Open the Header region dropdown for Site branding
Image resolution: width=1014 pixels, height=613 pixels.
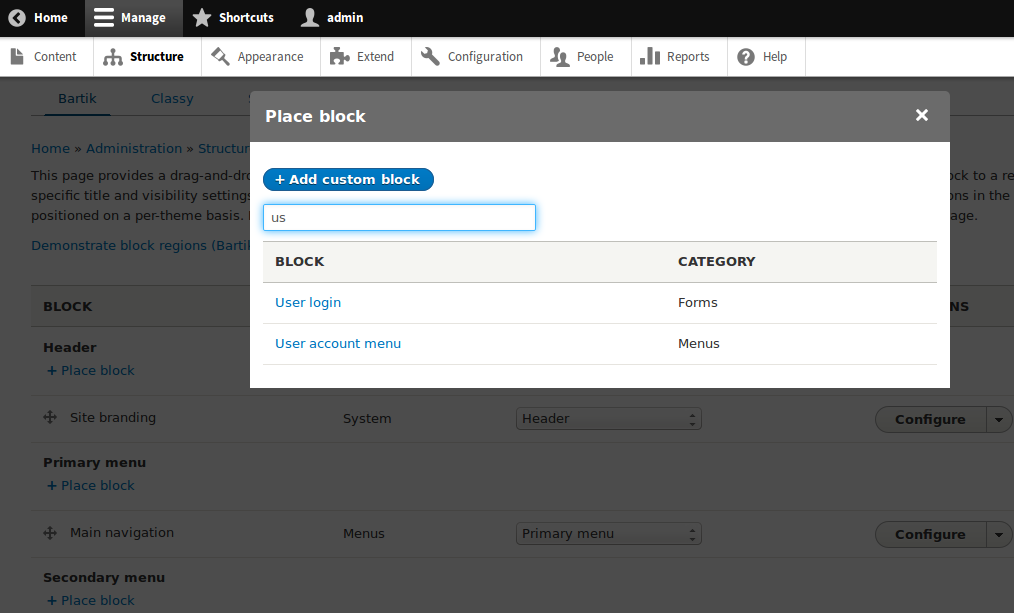point(608,418)
